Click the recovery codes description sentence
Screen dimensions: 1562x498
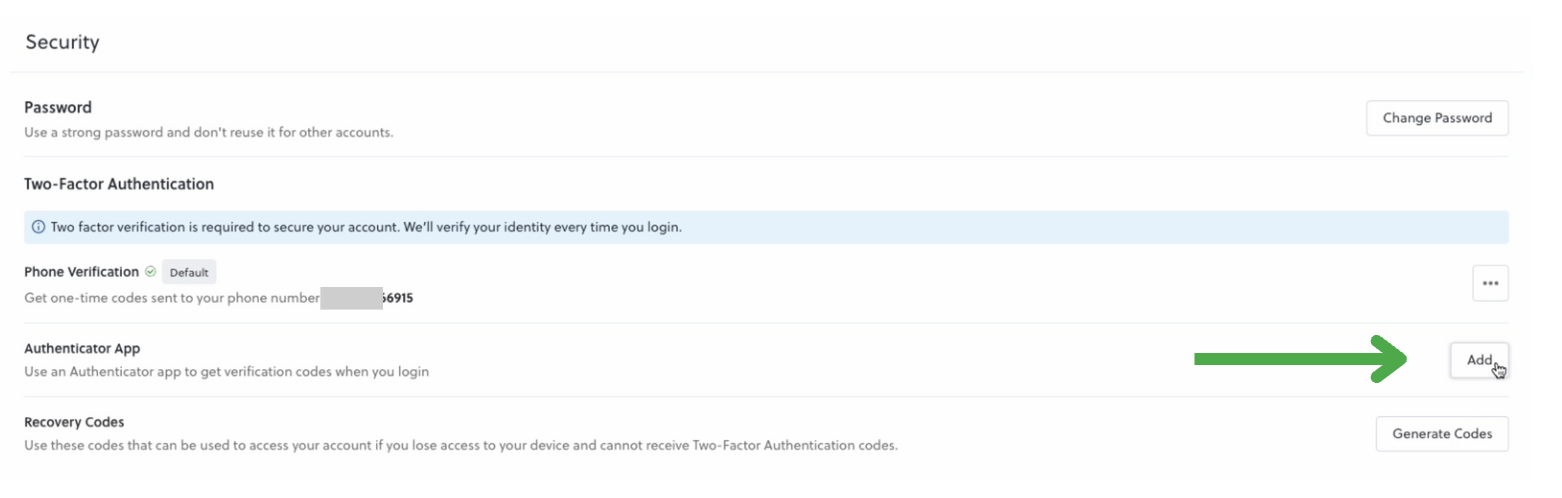[x=461, y=445]
